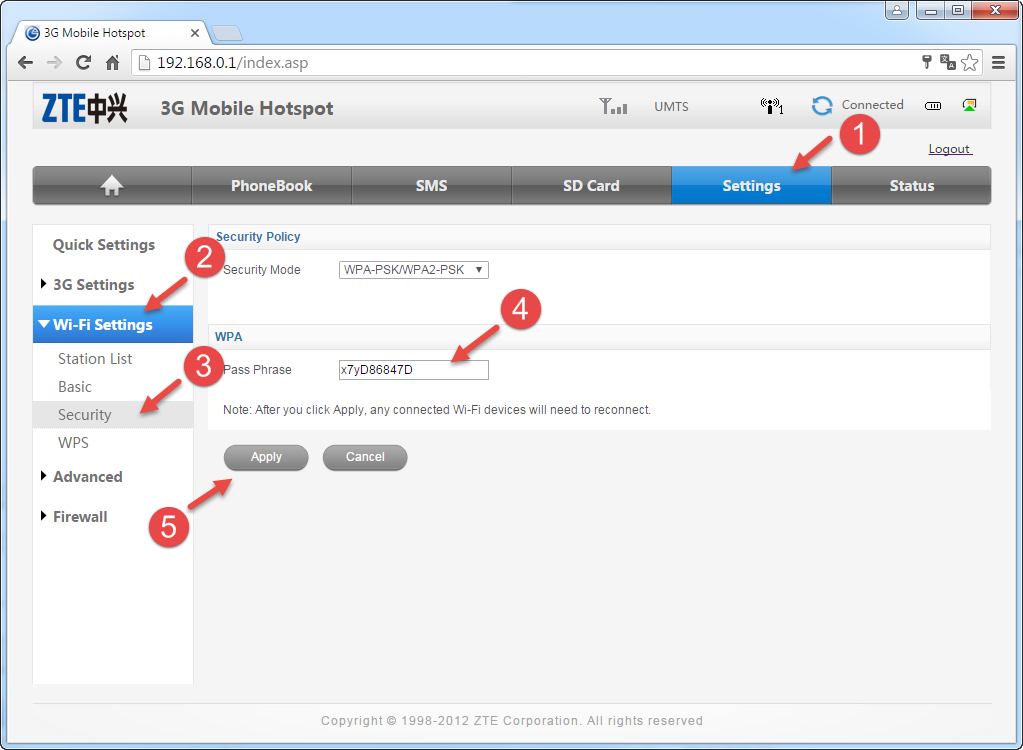Click the connection status sync icon
This screenshot has width=1023, height=750.
822,106
